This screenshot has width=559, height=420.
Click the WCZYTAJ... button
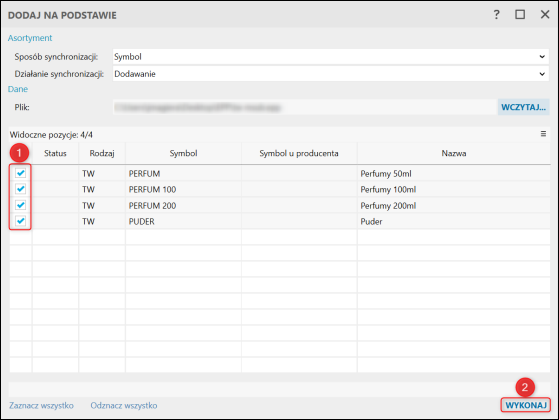[x=523, y=107]
